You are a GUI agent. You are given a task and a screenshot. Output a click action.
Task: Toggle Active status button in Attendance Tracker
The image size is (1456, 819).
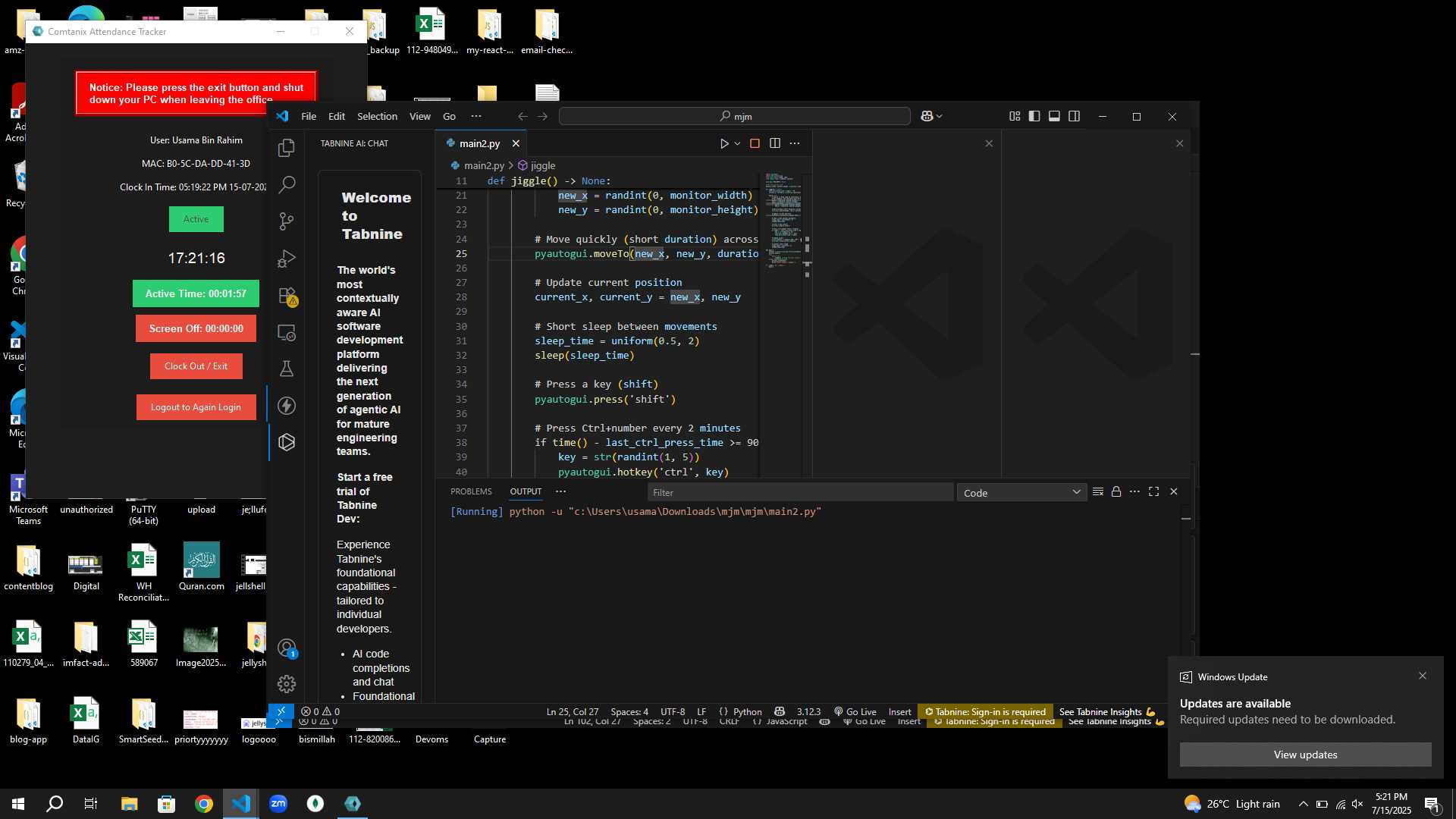click(x=196, y=219)
